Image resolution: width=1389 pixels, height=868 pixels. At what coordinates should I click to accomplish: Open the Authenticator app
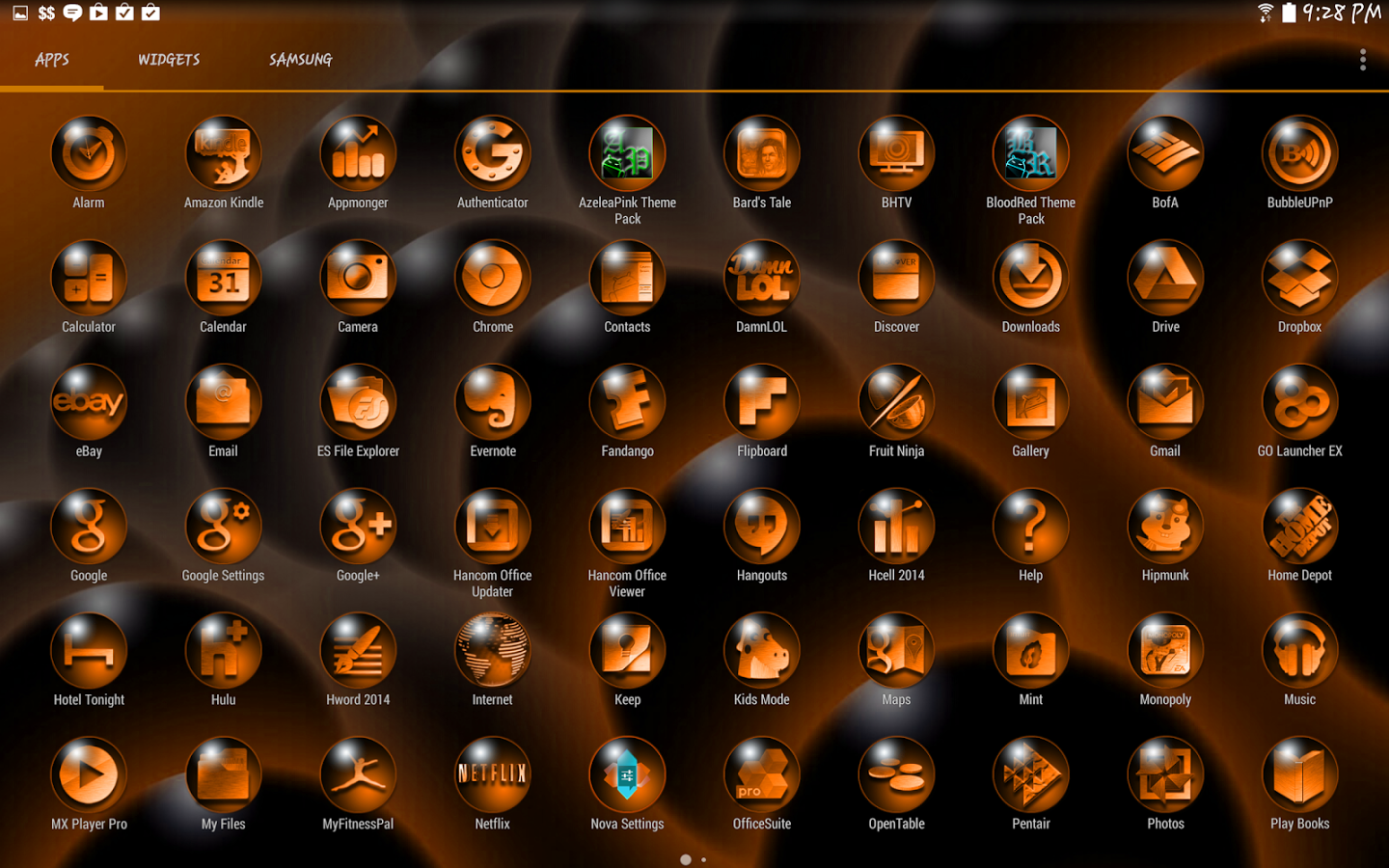[493, 153]
